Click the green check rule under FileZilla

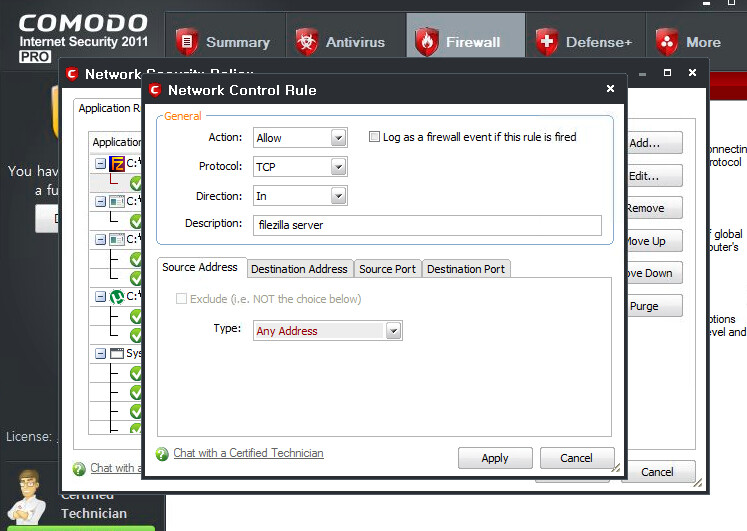click(x=136, y=182)
